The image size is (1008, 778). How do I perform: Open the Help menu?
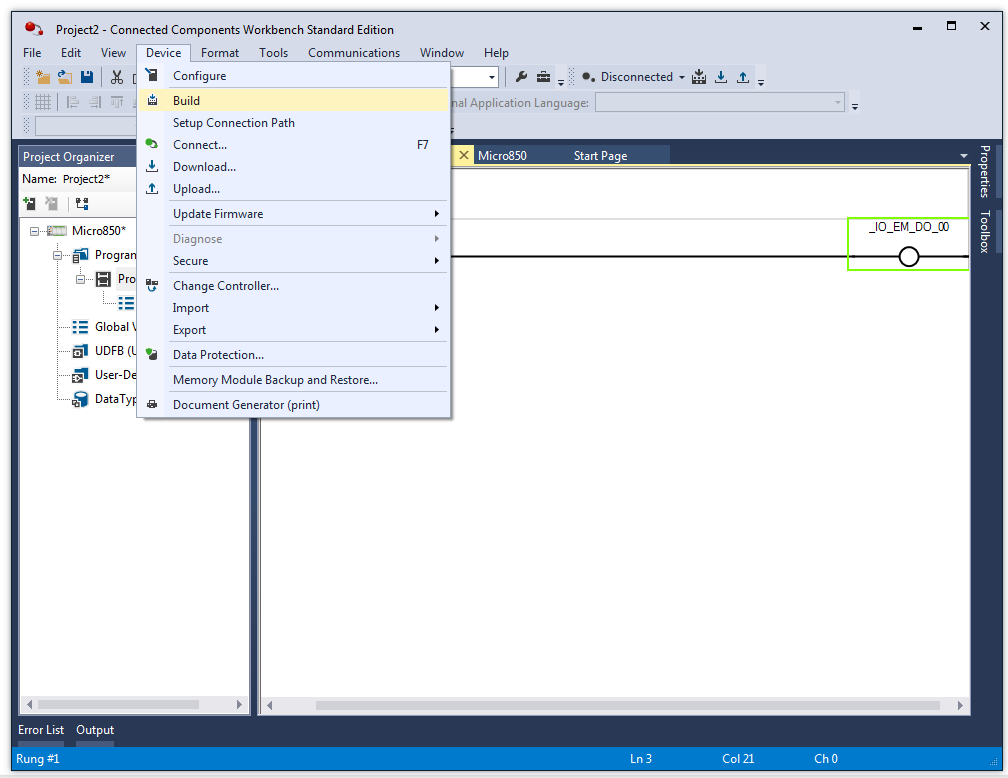pos(496,53)
